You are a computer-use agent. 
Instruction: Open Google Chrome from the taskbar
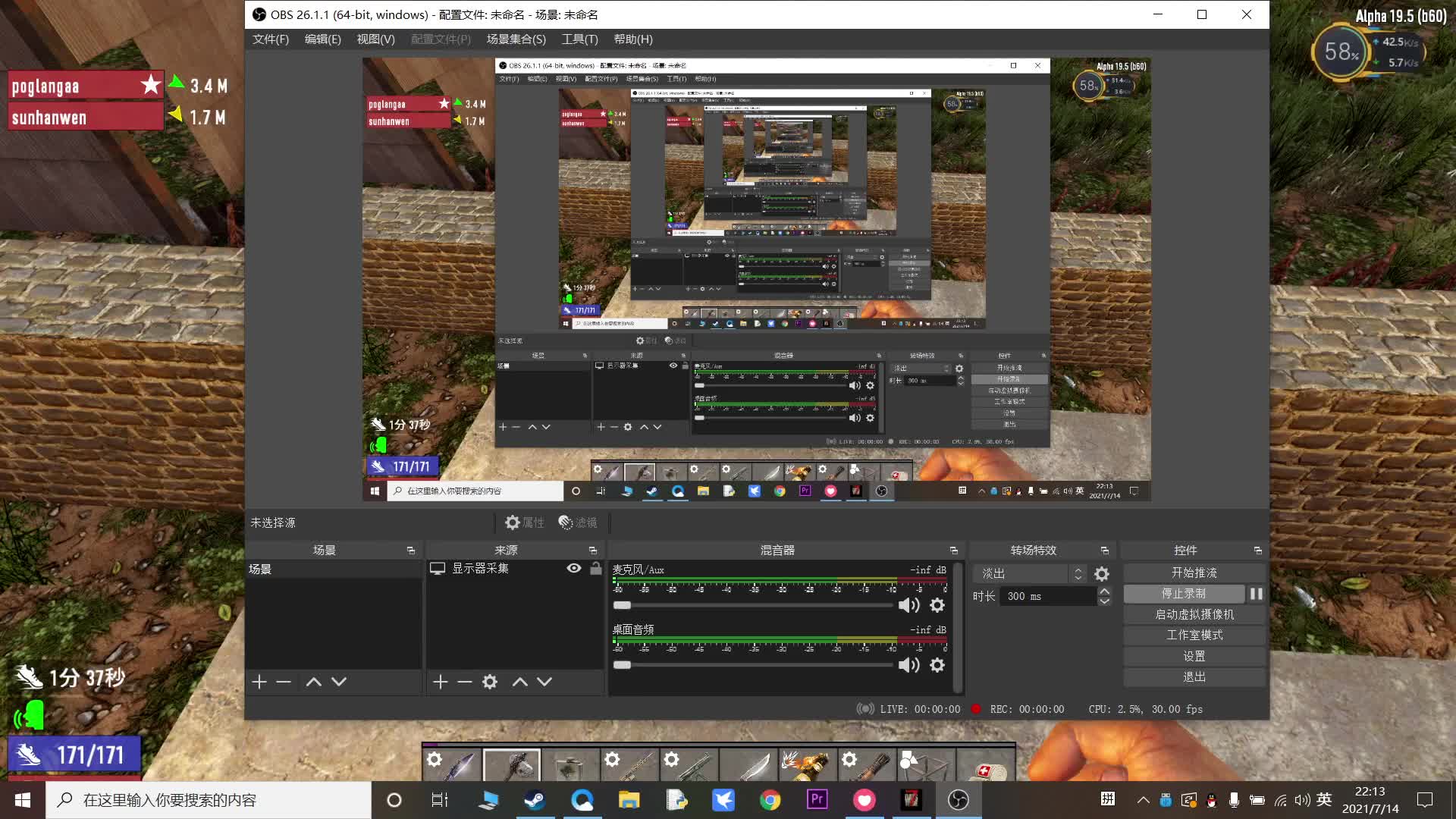(x=770, y=800)
